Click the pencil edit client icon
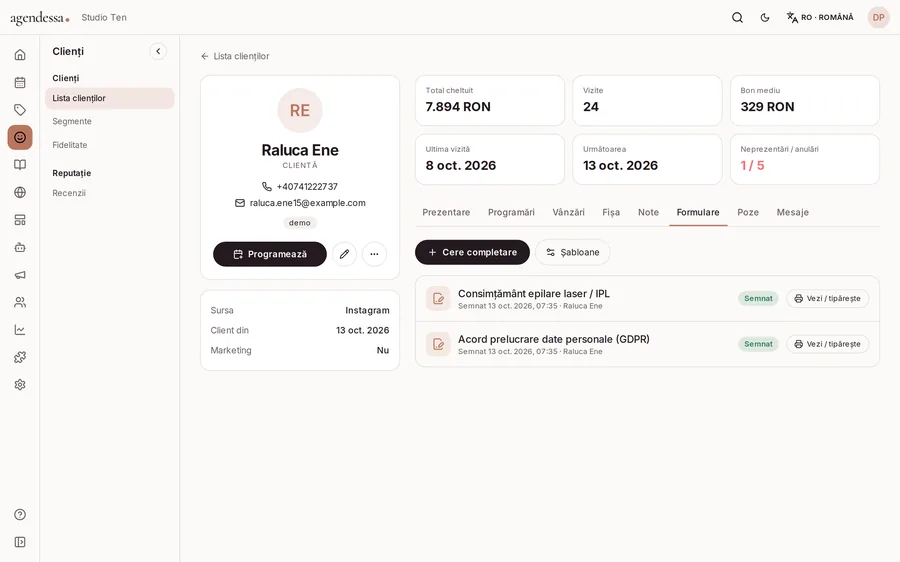 (x=344, y=254)
